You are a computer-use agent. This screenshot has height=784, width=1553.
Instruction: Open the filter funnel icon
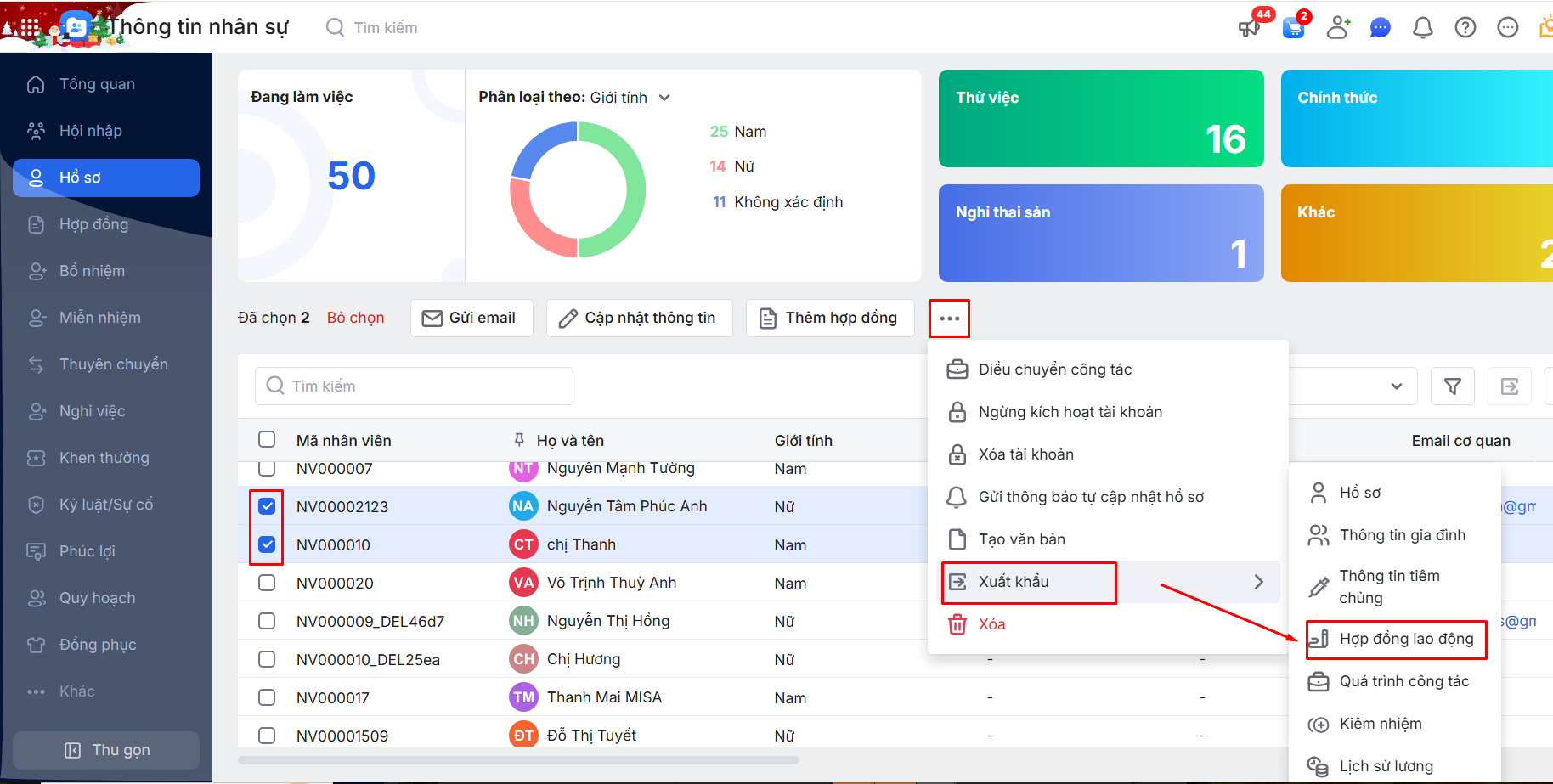coord(1453,386)
